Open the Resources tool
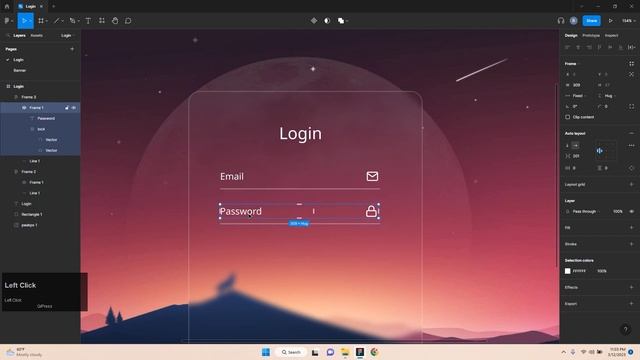Image resolution: width=640 pixels, height=360 pixels. 102,20
